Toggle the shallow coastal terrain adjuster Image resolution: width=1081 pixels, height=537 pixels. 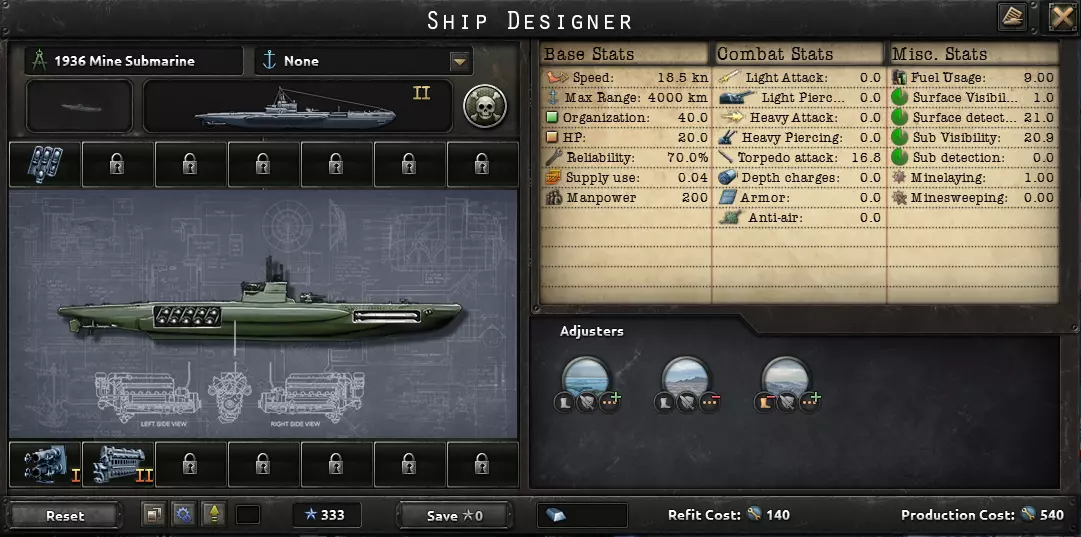686,377
